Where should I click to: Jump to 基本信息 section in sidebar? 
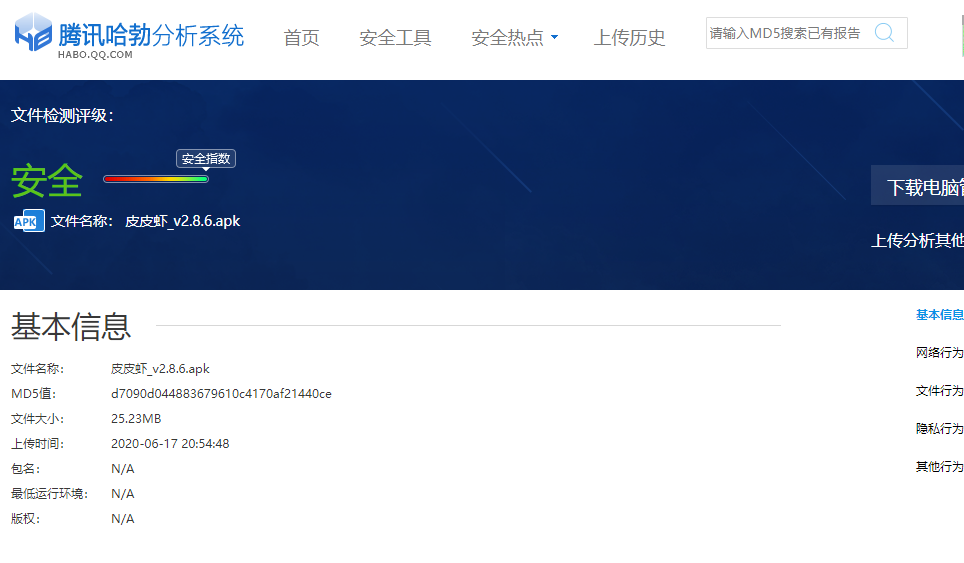click(939, 315)
